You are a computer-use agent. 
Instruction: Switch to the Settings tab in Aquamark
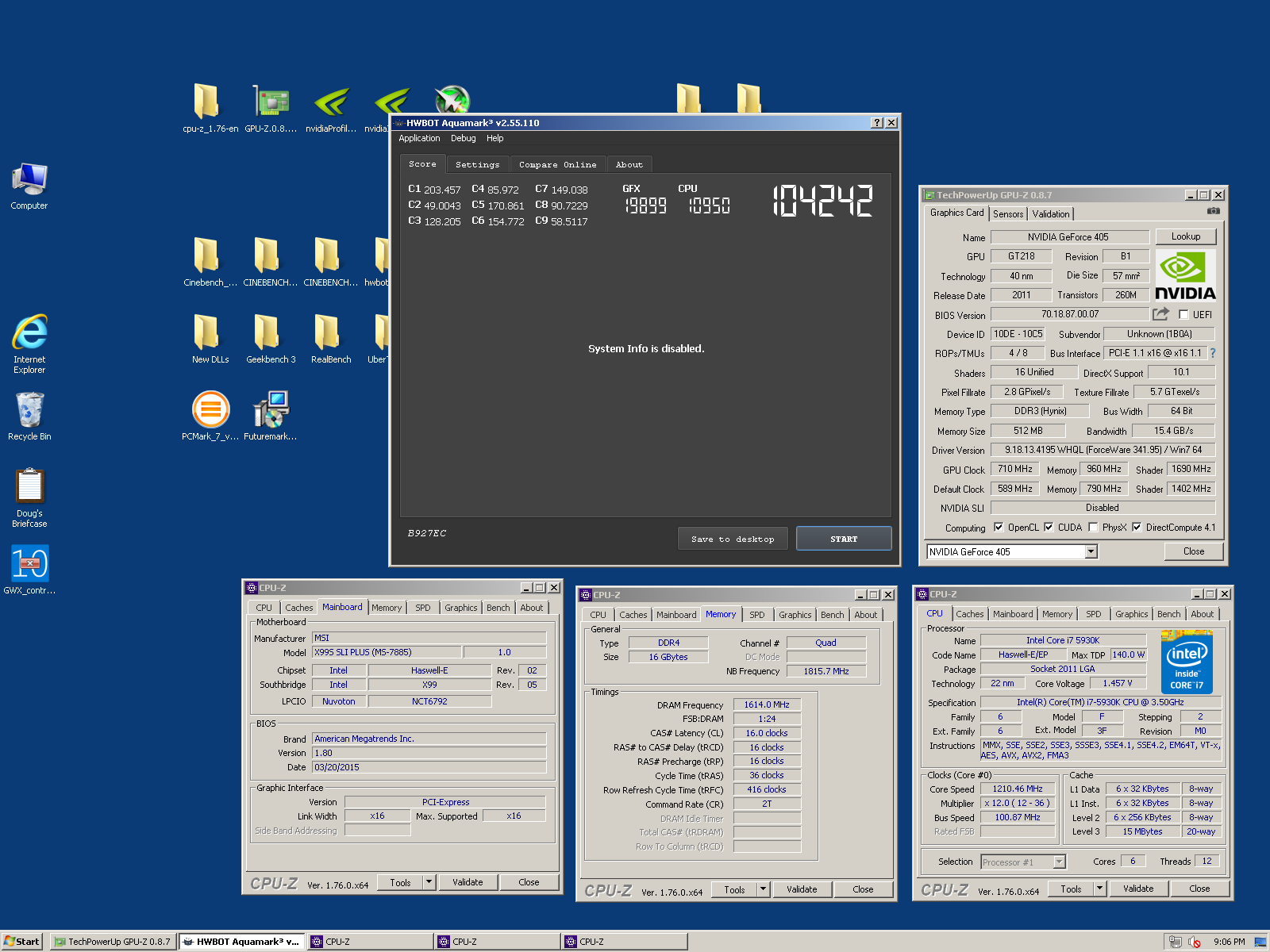(478, 164)
